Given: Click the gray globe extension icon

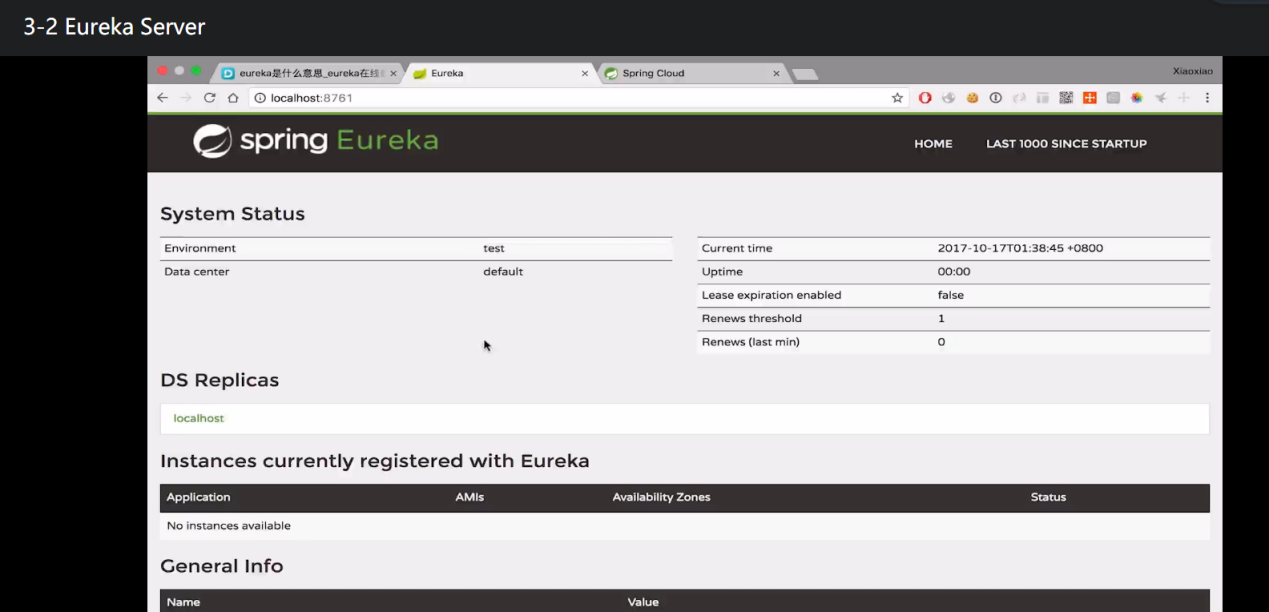Looking at the screenshot, I should click(x=948, y=98).
